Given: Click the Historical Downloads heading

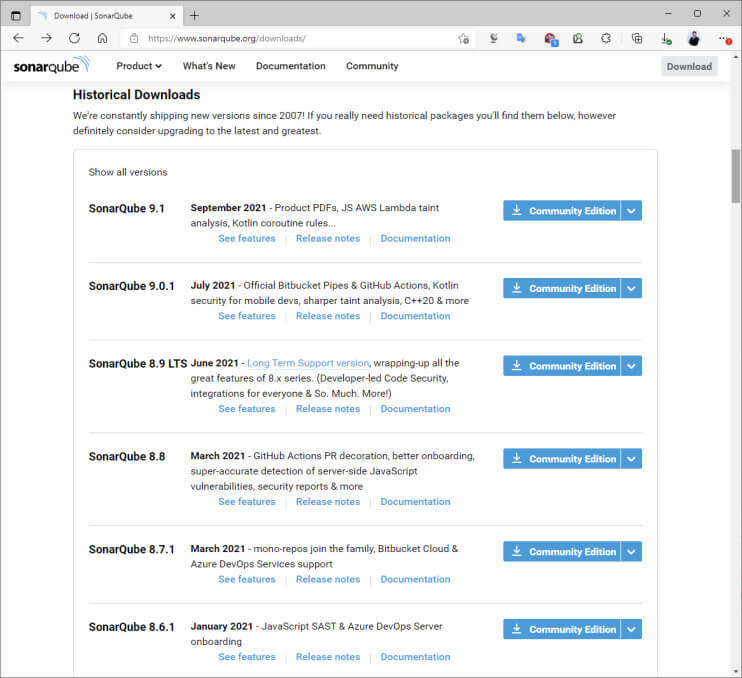Looking at the screenshot, I should (136, 95).
